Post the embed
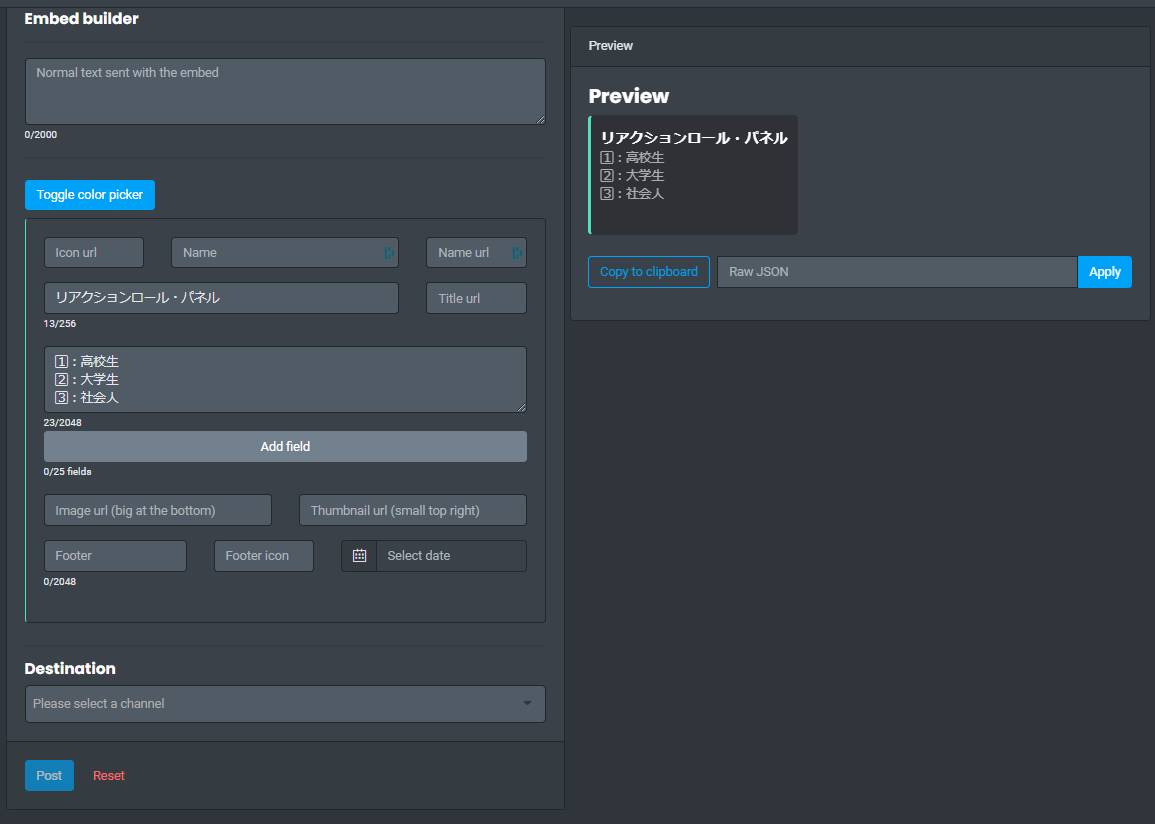1155x824 pixels. 48,774
